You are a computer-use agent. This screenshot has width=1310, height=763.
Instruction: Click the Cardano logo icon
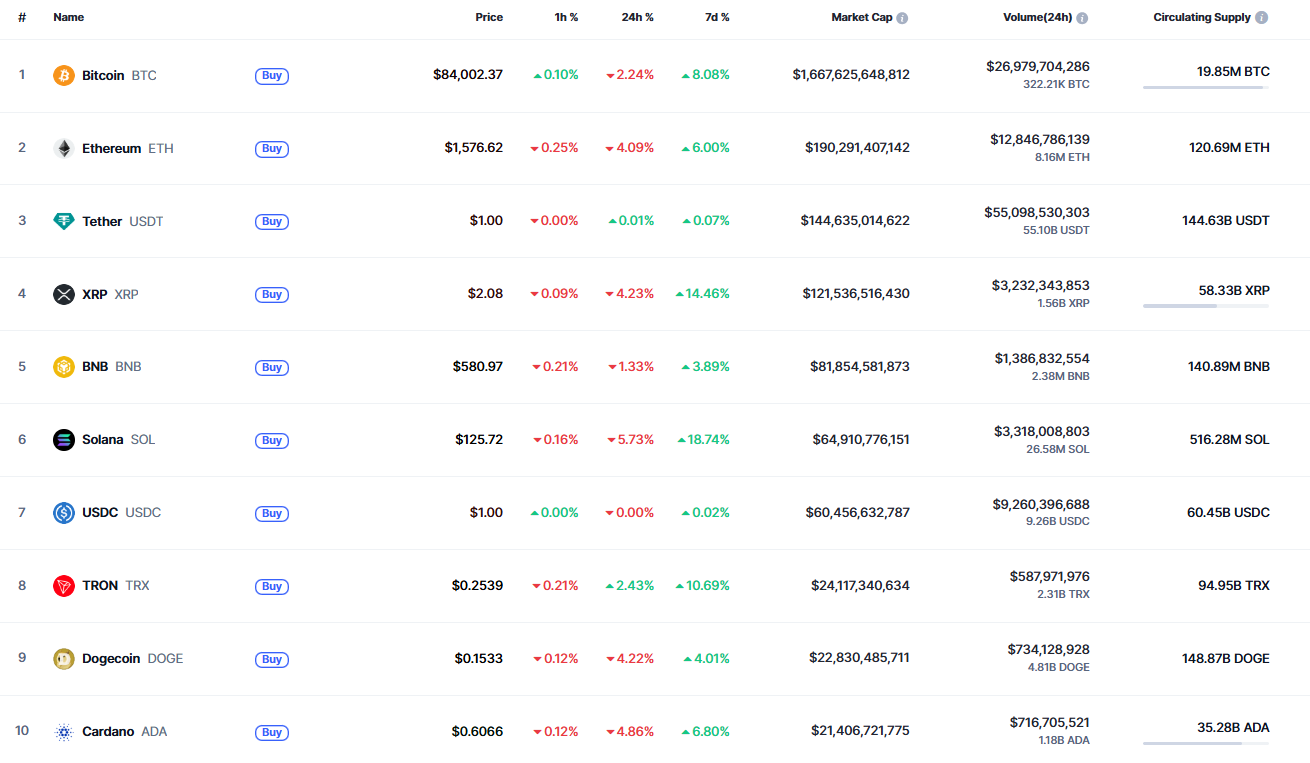64,732
